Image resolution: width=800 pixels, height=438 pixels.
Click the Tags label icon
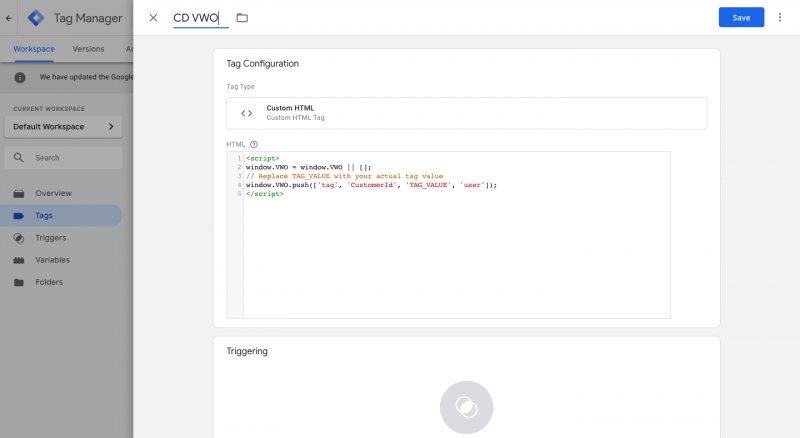pyautogui.click(x=19, y=216)
